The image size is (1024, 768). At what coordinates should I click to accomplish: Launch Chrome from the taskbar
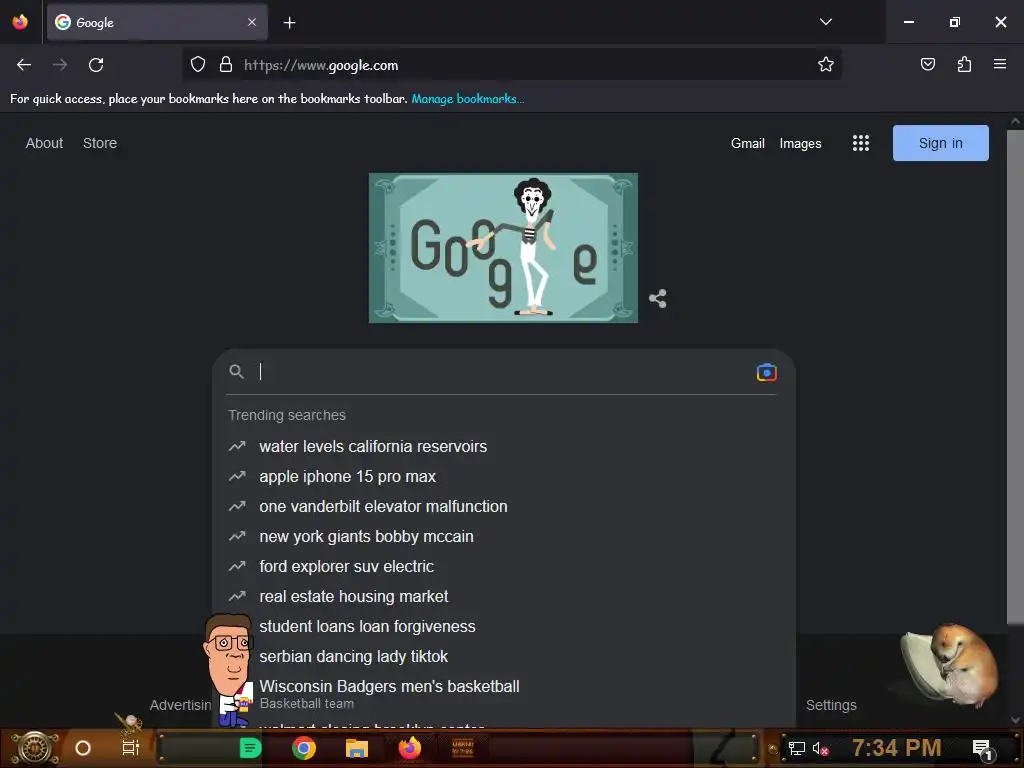click(304, 748)
